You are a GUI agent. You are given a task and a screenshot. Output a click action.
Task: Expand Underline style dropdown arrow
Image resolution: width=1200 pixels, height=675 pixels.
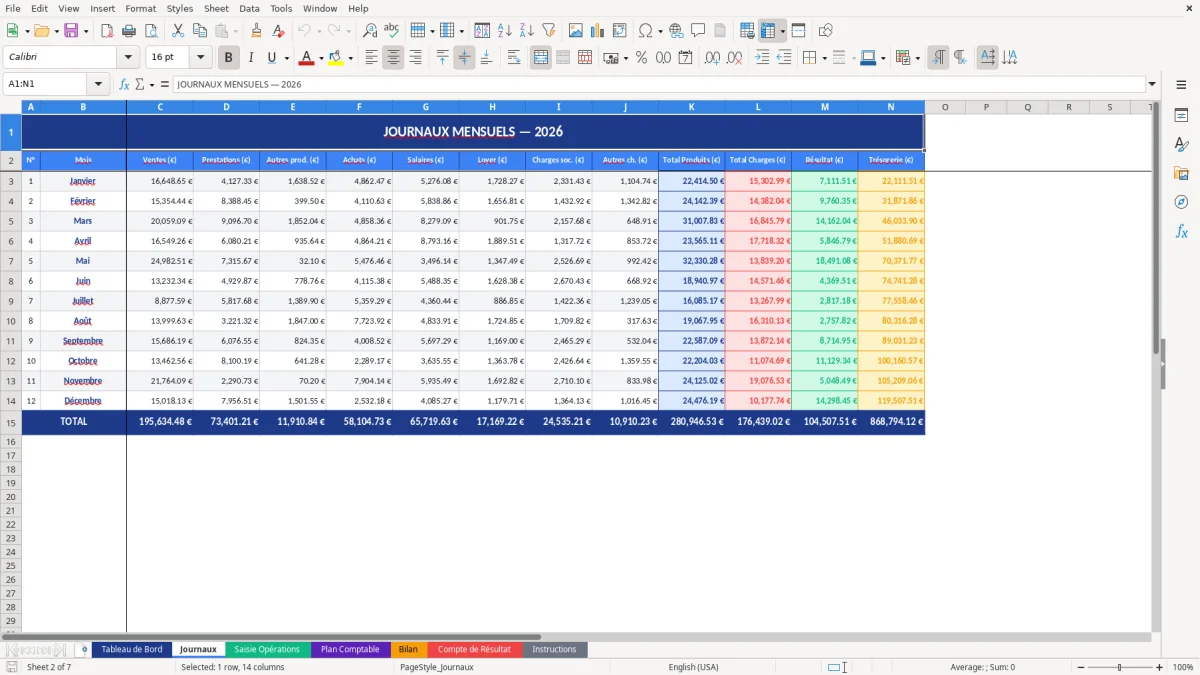tap(286, 58)
